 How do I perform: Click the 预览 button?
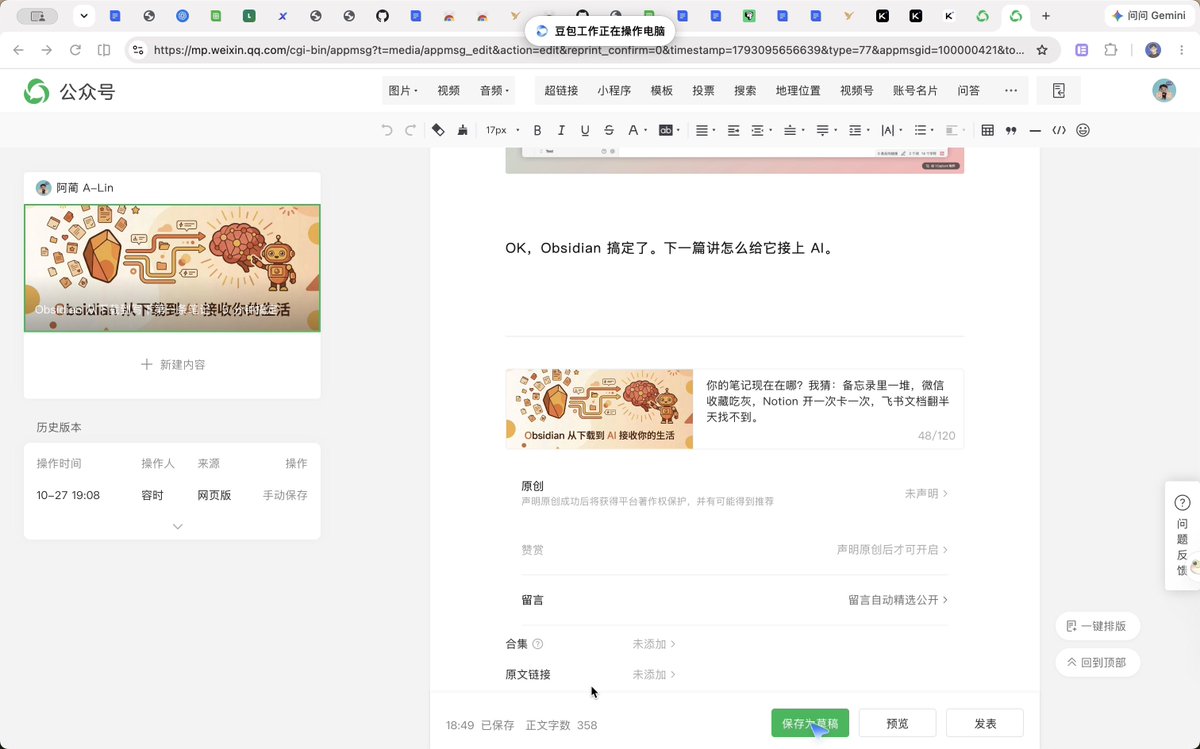[x=897, y=724]
